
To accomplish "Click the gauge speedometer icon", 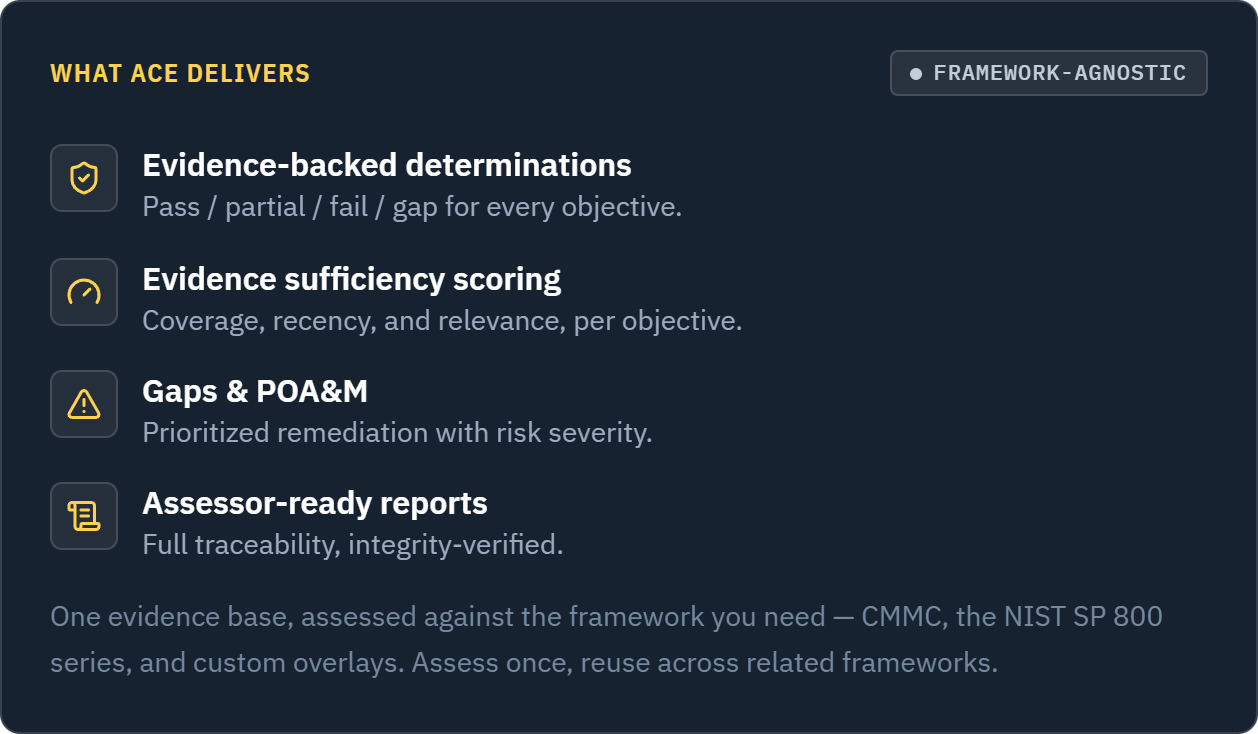I will point(84,292).
